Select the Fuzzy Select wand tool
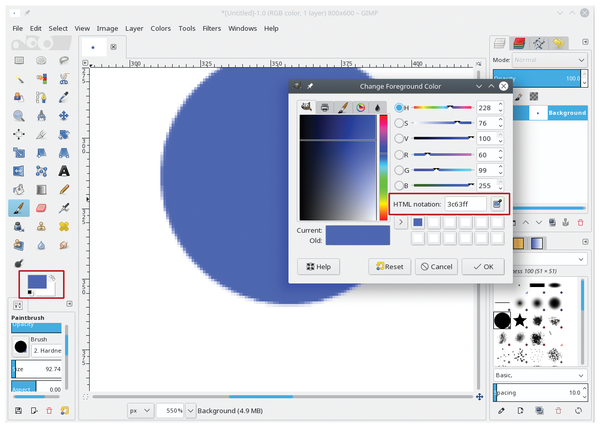 coord(19,79)
